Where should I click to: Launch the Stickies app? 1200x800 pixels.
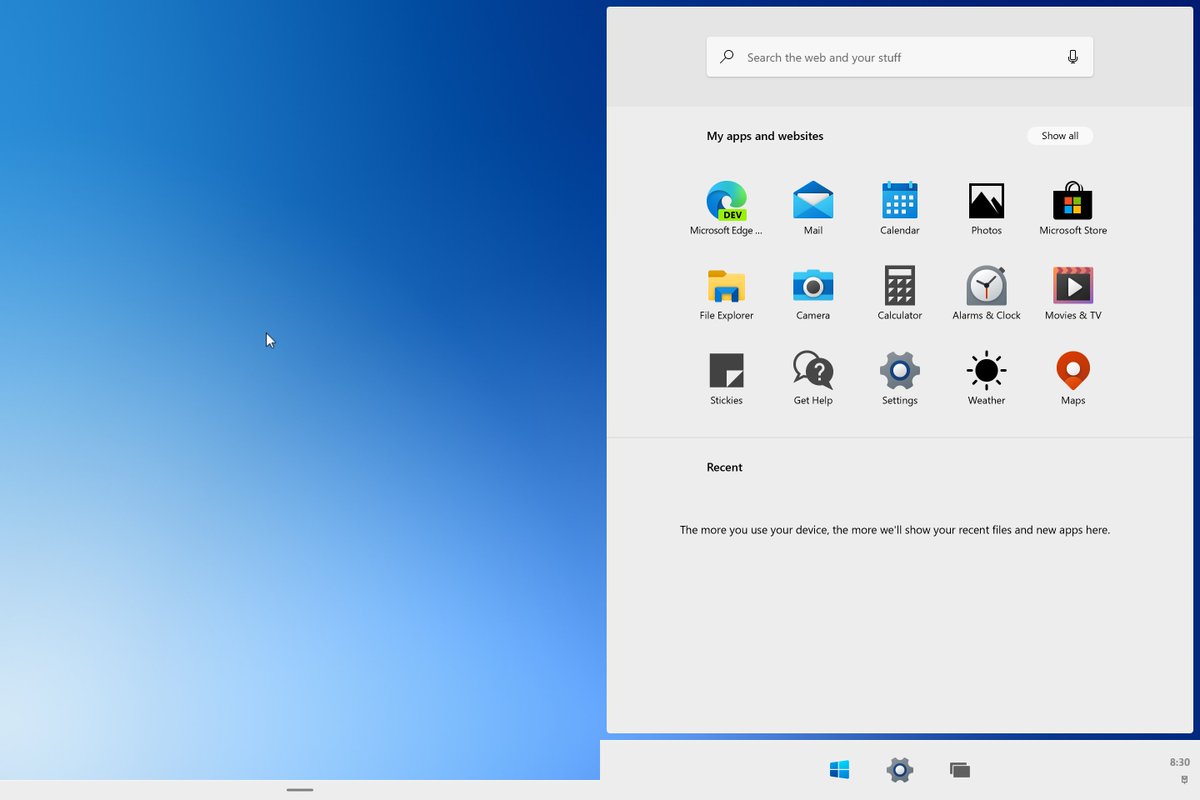pyautogui.click(x=726, y=371)
